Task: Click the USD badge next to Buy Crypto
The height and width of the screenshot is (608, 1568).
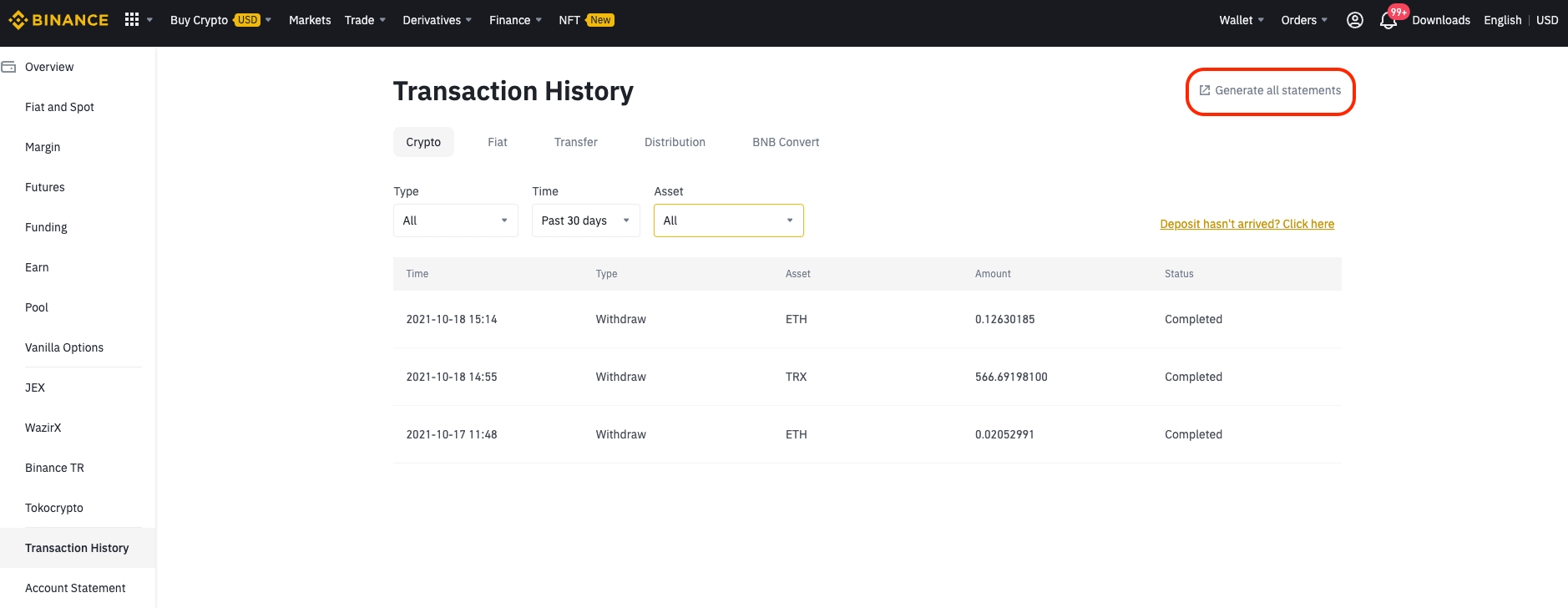Action: pyautogui.click(x=247, y=20)
